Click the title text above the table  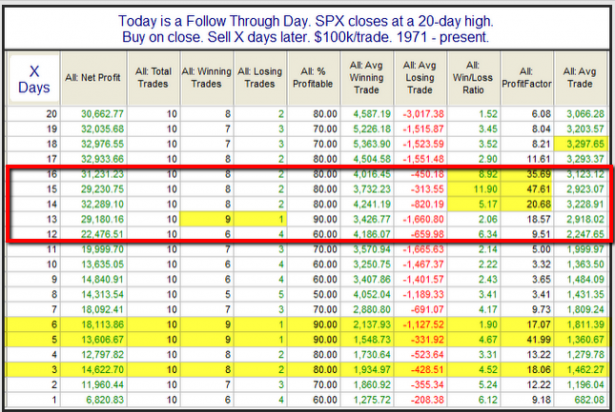click(306, 27)
